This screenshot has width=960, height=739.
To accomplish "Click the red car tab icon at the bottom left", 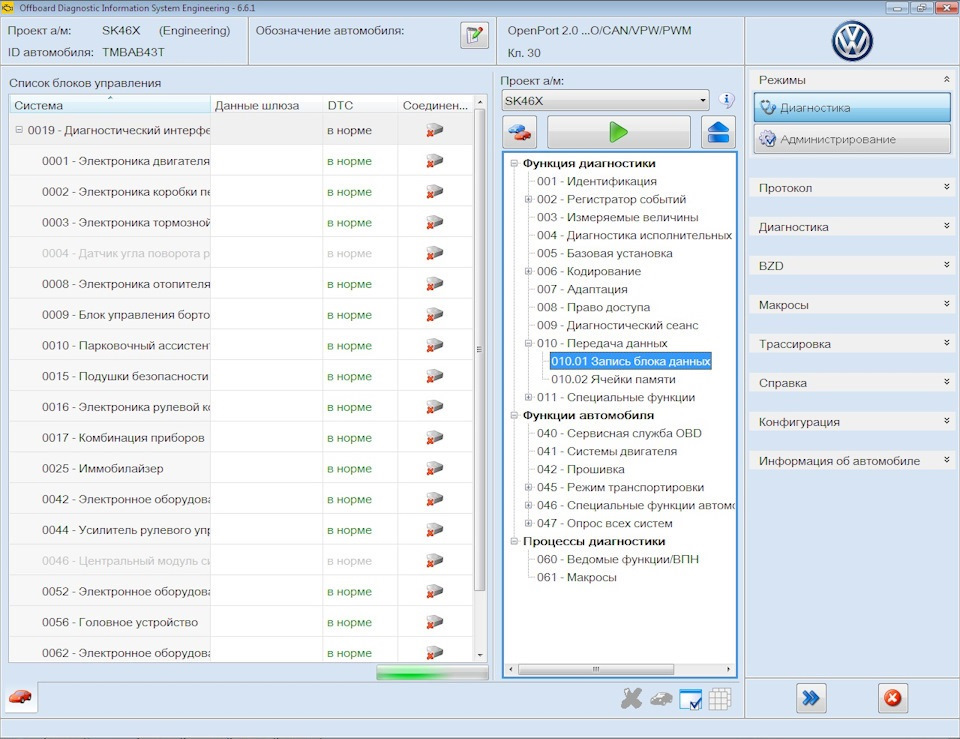I will [x=20, y=697].
